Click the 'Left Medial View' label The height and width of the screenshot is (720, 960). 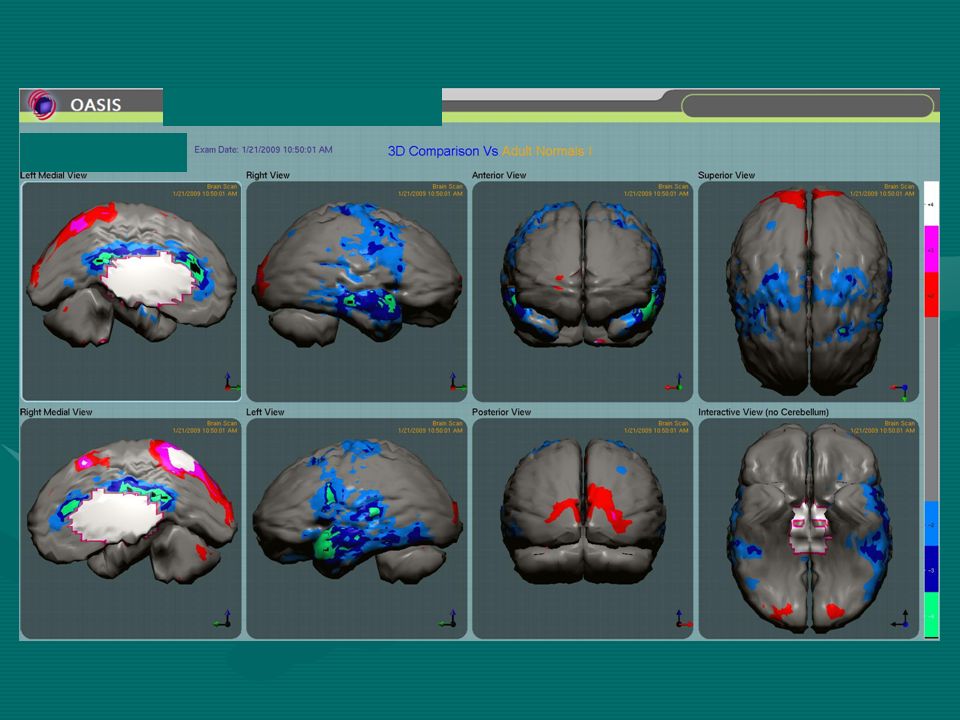54,175
